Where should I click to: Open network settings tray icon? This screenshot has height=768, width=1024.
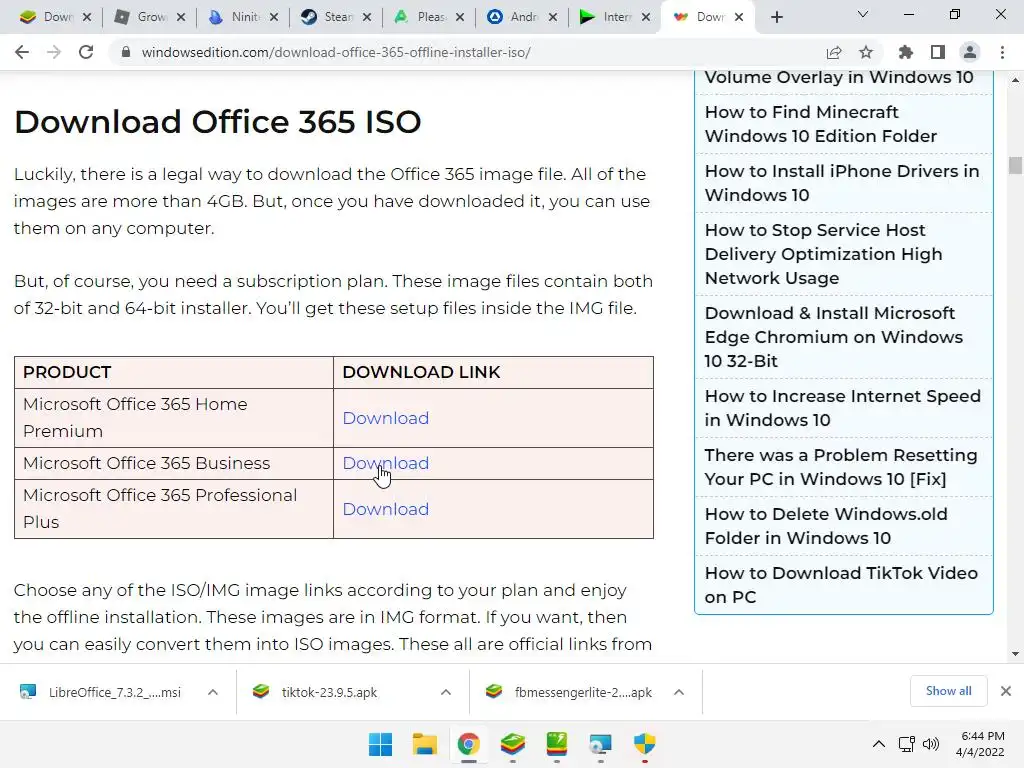tap(906, 744)
